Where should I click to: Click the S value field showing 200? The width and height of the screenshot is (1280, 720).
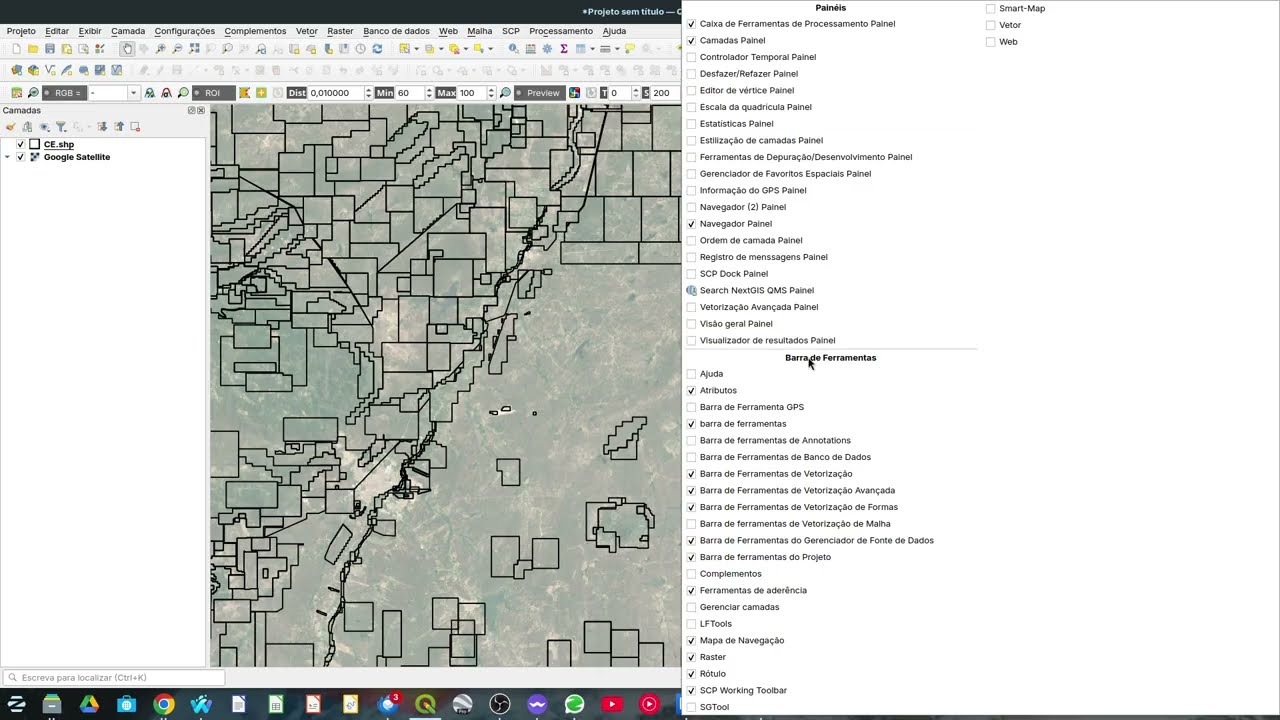click(664, 93)
